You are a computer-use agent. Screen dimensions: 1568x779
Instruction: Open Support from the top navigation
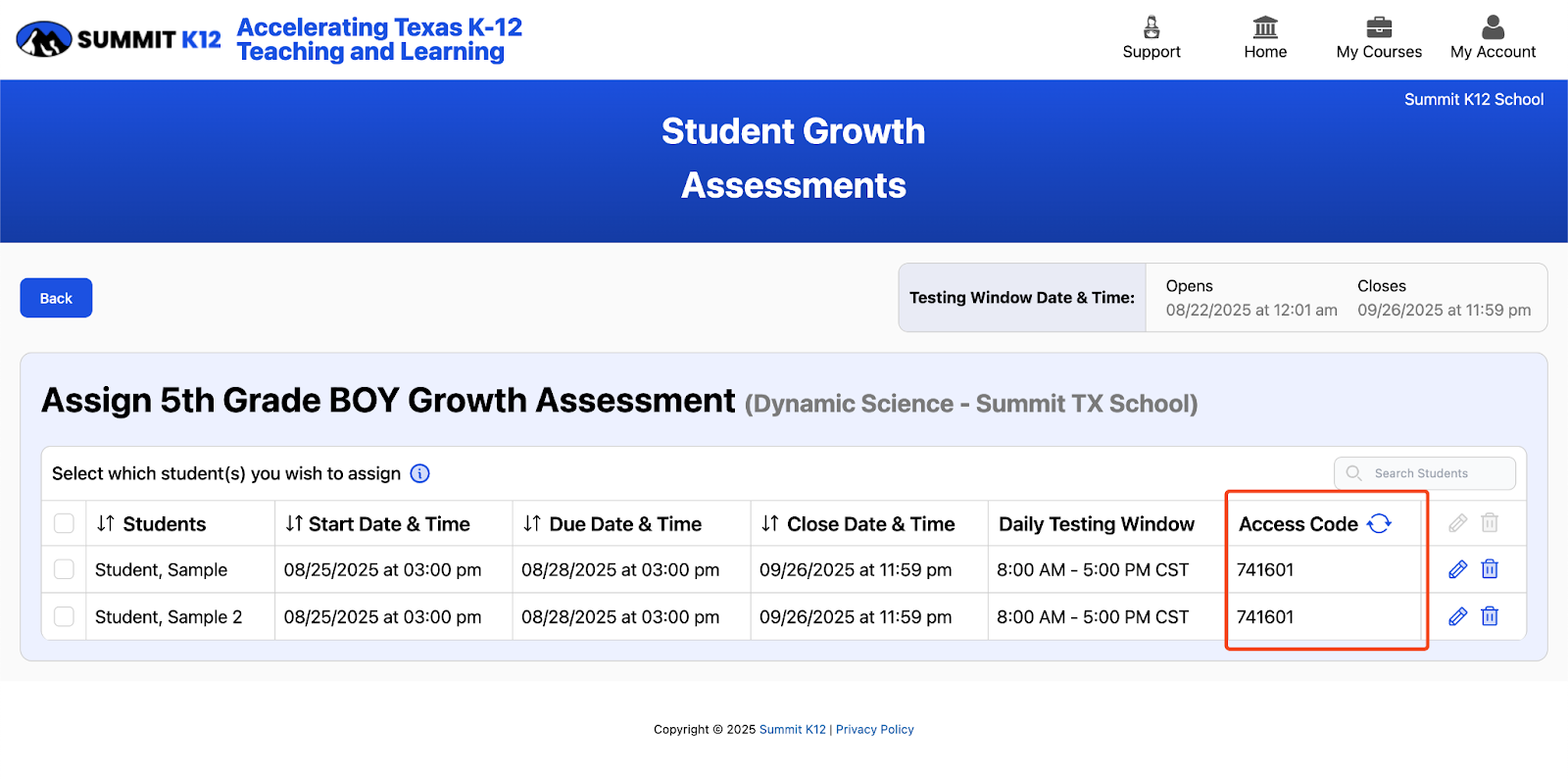(1151, 39)
